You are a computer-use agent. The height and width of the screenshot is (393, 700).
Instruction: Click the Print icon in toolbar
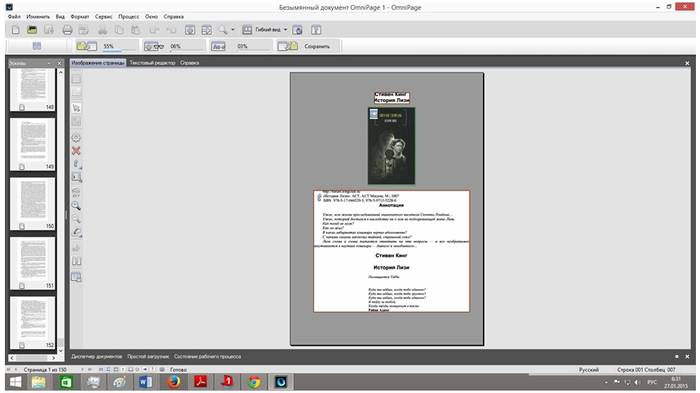pos(67,30)
